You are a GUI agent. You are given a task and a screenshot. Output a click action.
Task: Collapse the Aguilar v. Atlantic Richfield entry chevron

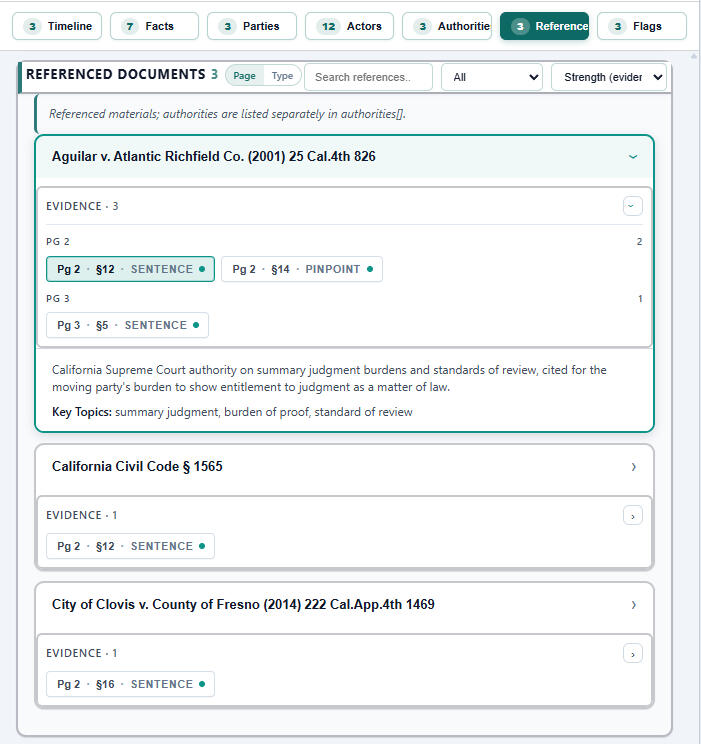pyautogui.click(x=632, y=157)
